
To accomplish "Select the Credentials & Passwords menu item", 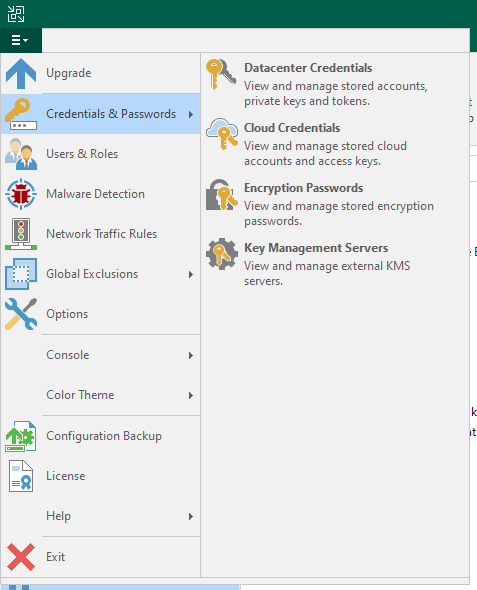I will click(x=100, y=114).
